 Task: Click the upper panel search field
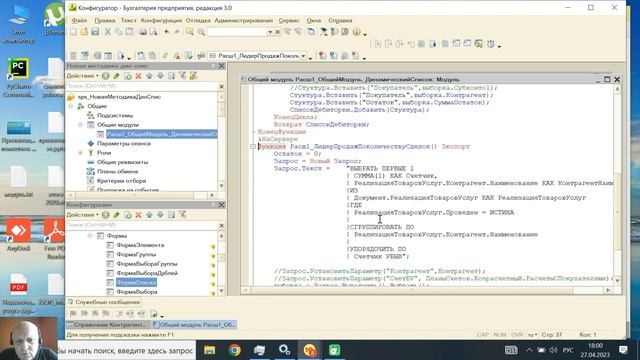point(141,86)
